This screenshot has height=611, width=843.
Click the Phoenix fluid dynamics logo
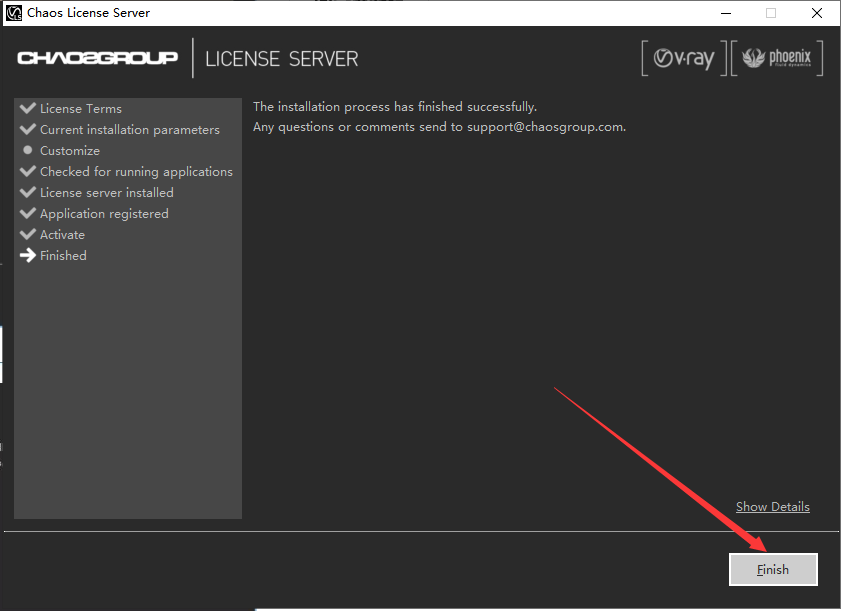pos(776,59)
